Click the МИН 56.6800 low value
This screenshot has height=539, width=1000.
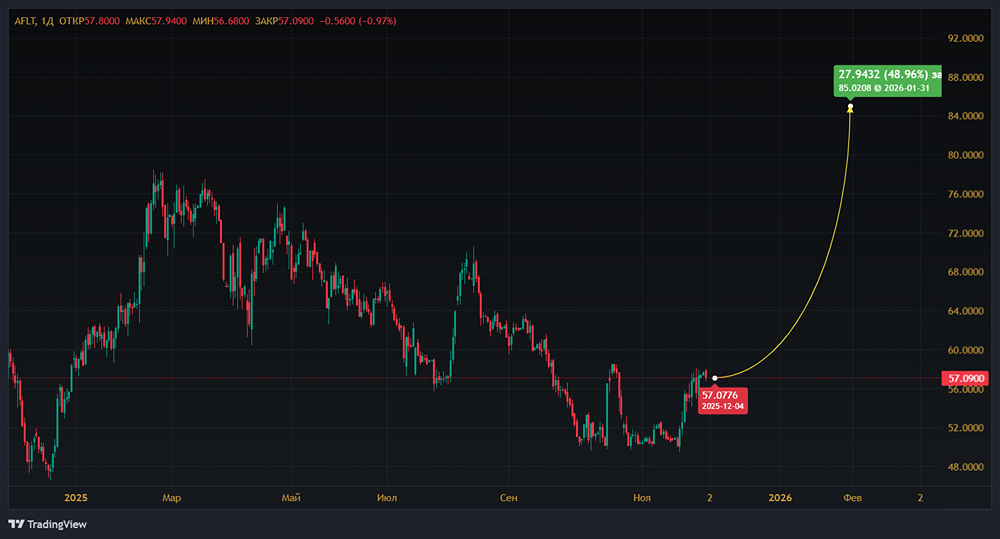click(221, 21)
